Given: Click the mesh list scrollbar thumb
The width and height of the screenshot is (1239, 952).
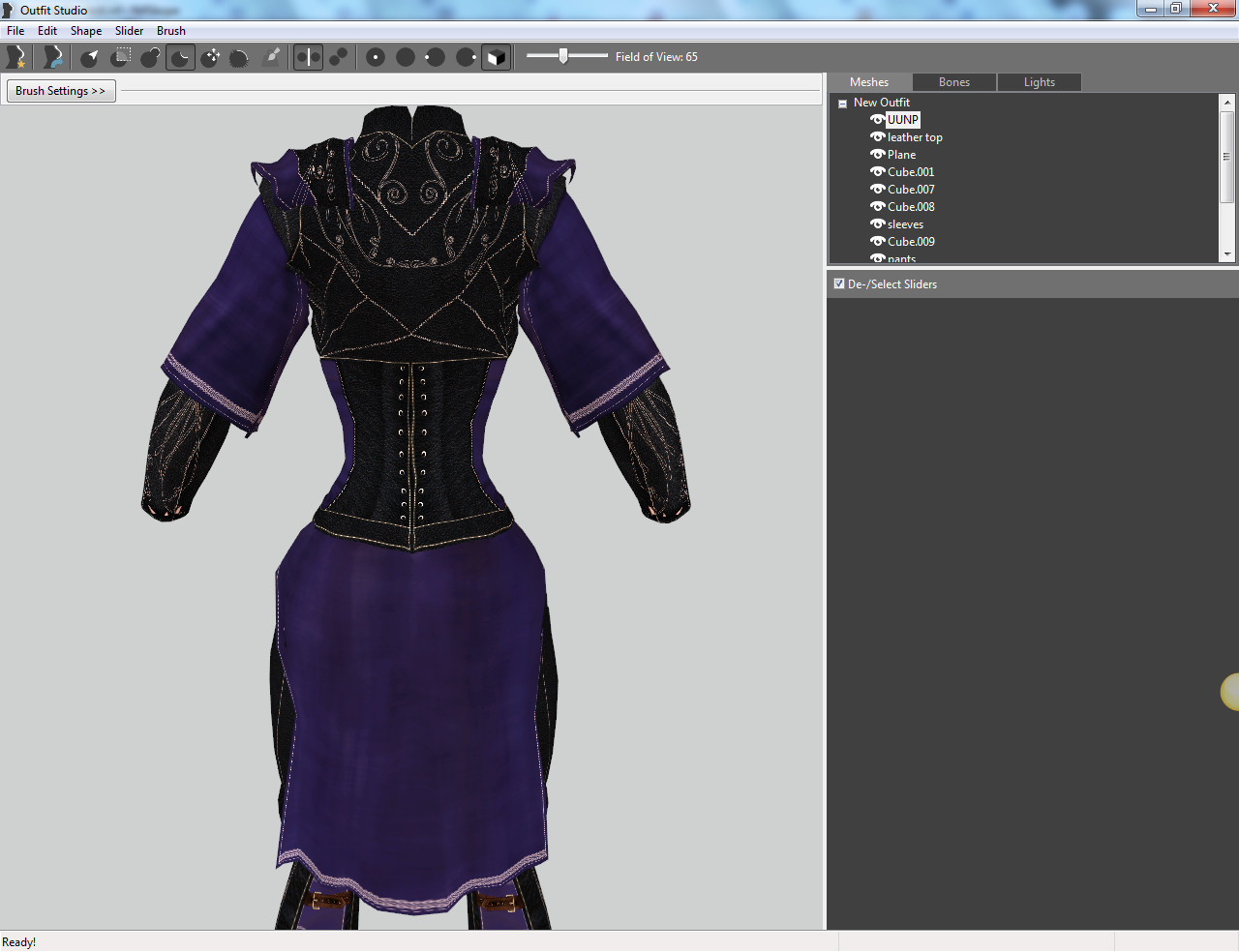Looking at the screenshot, I should coord(1227,157).
